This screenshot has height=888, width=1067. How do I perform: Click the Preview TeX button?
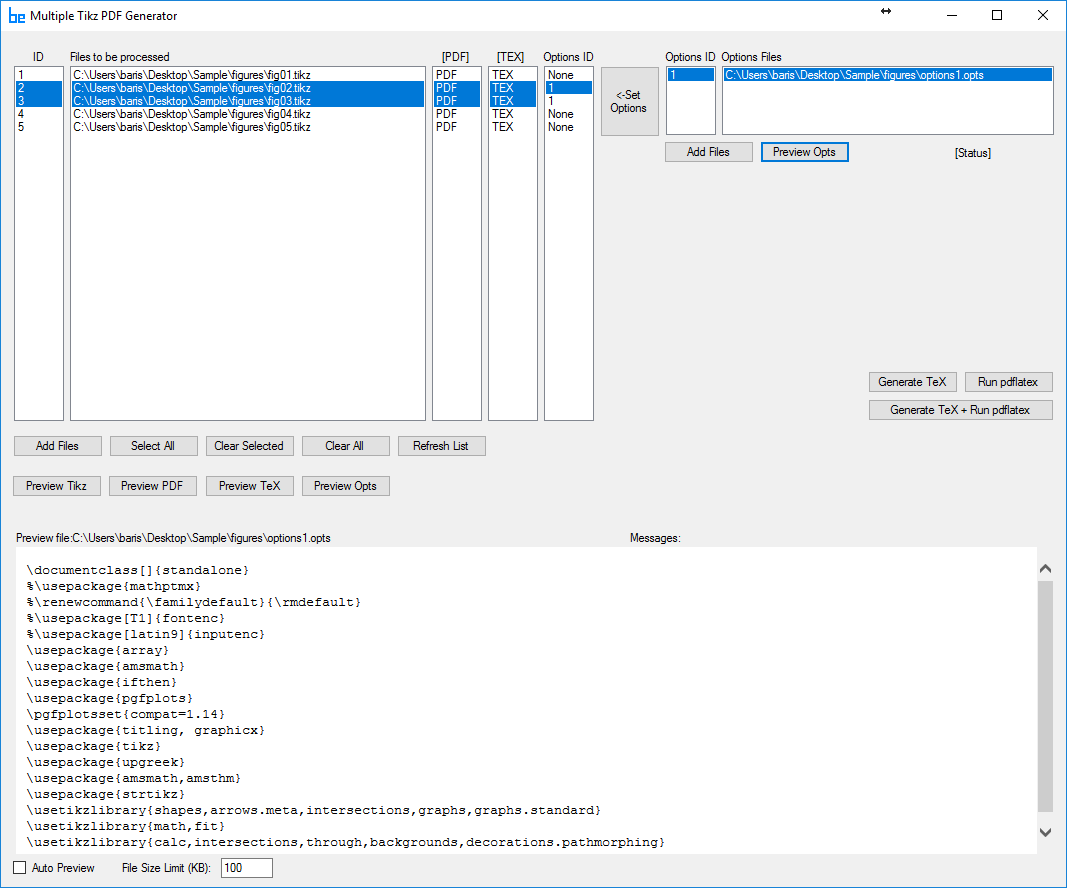click(x=249, y=486)
